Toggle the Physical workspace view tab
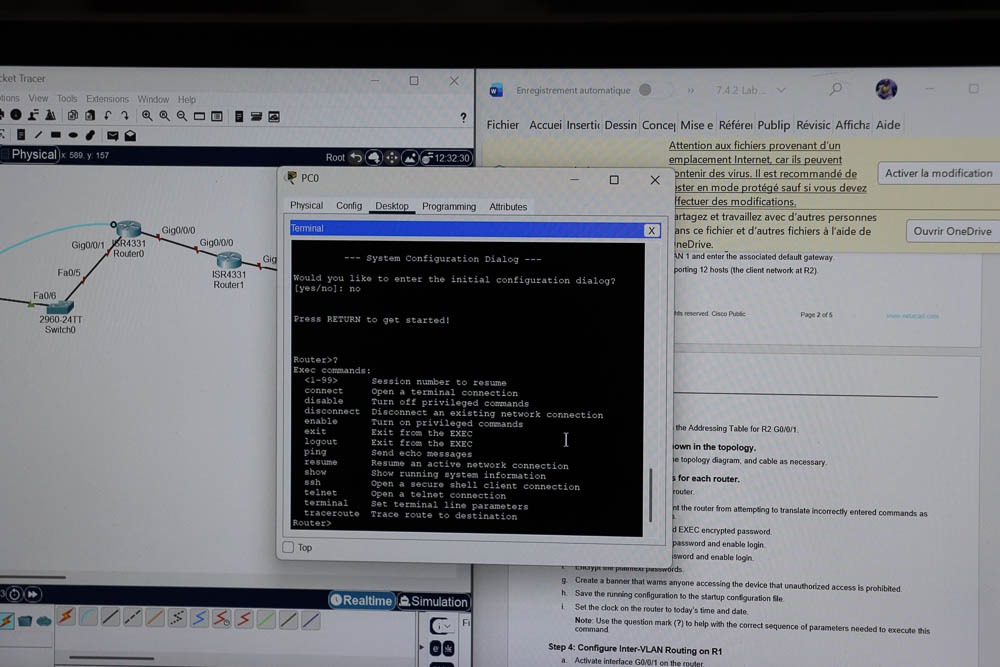The image size is (1000, 667). (x=29, y=154)
